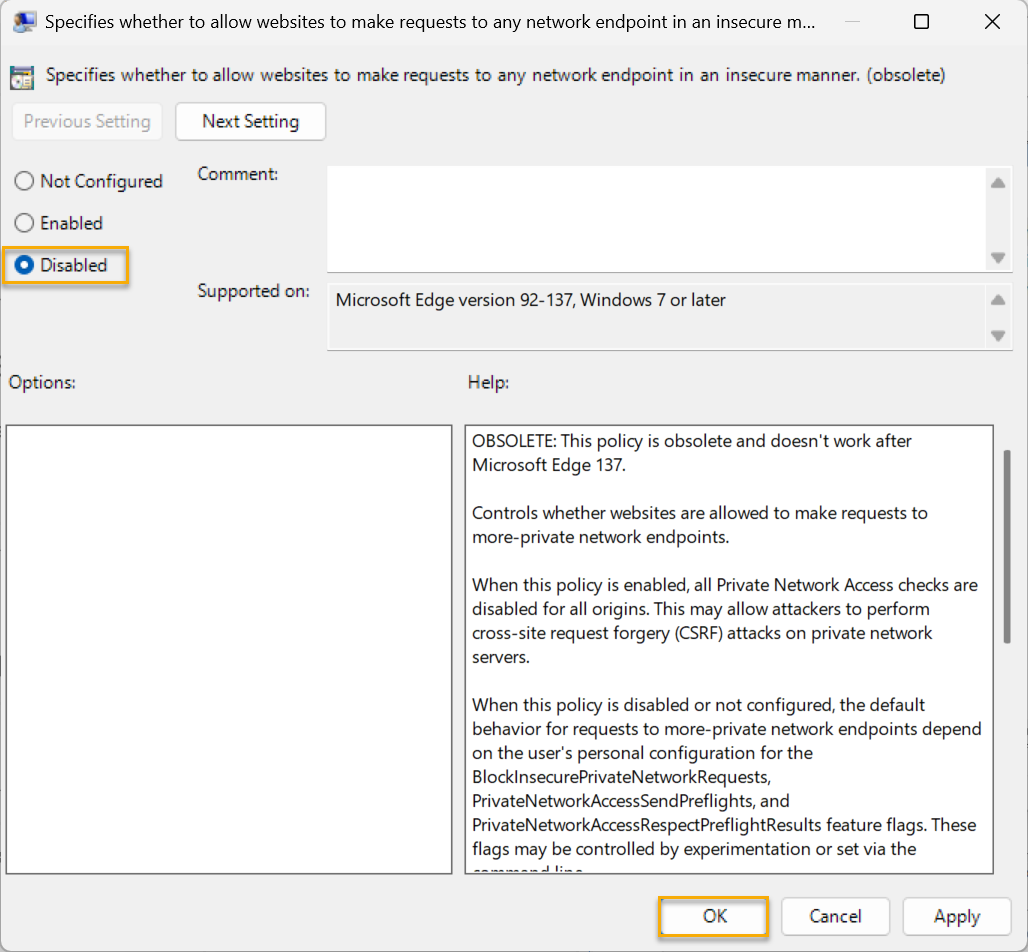Click the Help pane scrollbar thumb
This screenshot has height=952, width=1028.
point(1007,545)
